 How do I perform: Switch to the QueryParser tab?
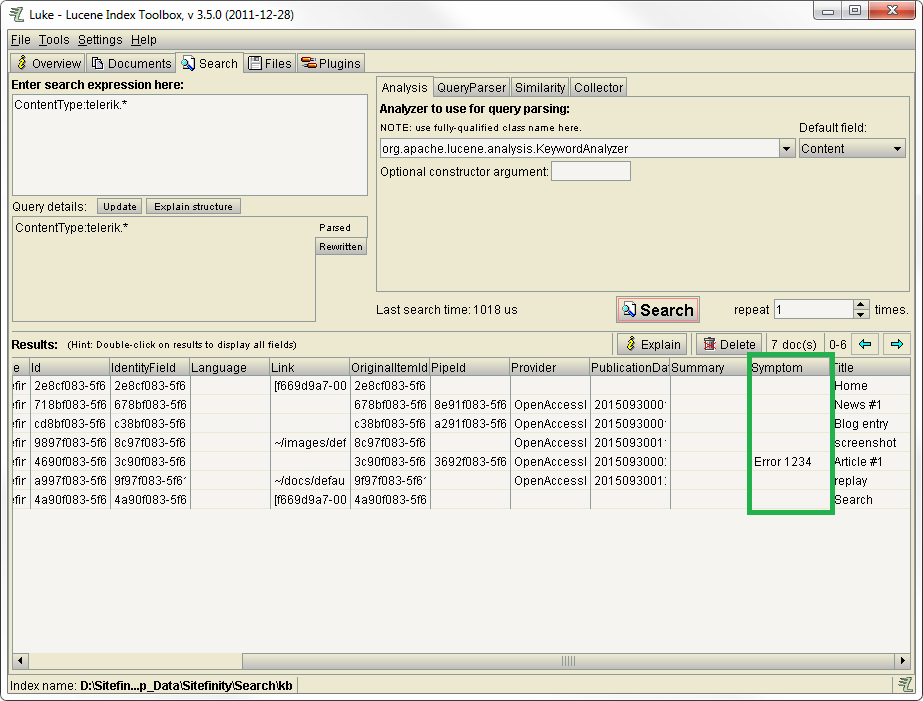pyautogui.click(x=472, y=88)
